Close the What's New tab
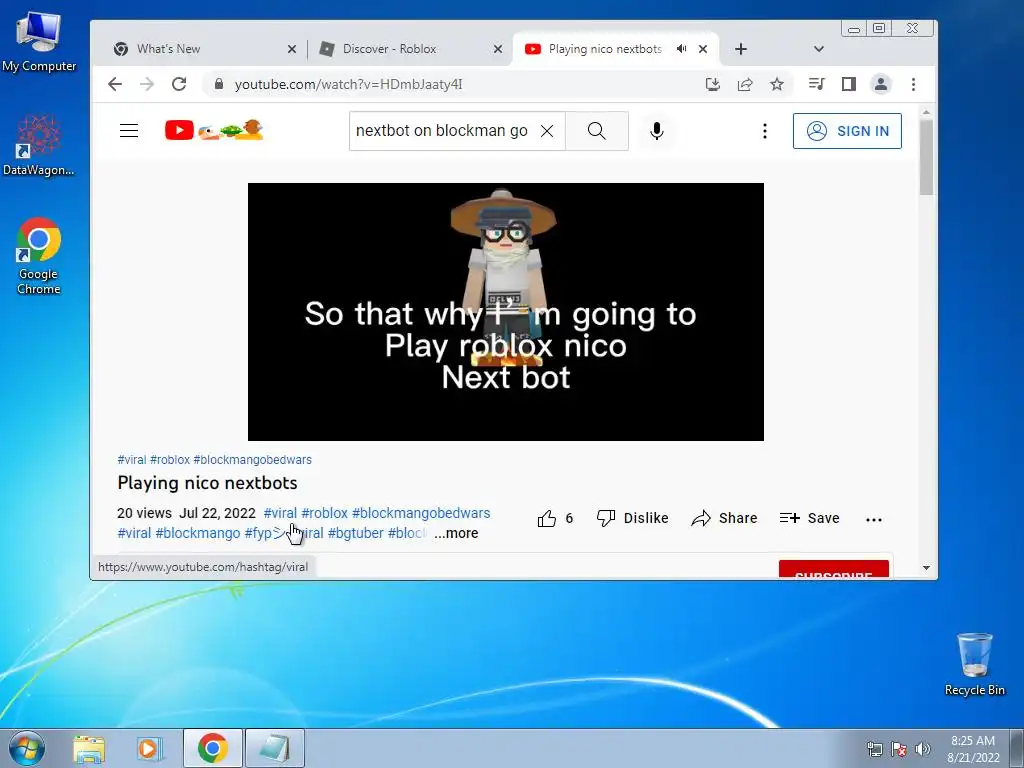The height and width of the screenshot is (768, 1024). pos(292,49)
